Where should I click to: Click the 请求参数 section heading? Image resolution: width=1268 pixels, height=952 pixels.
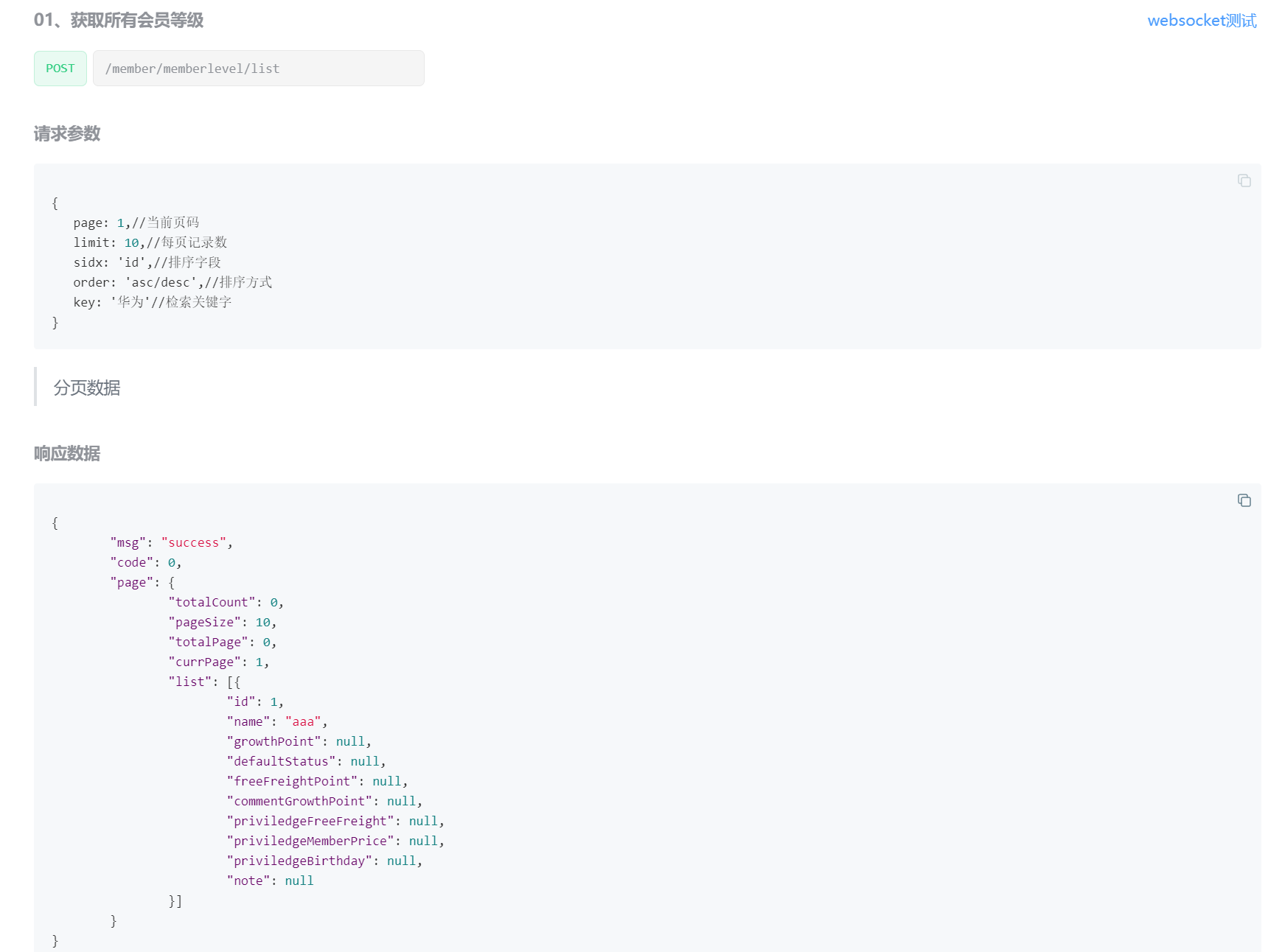(x=67, y=134)
